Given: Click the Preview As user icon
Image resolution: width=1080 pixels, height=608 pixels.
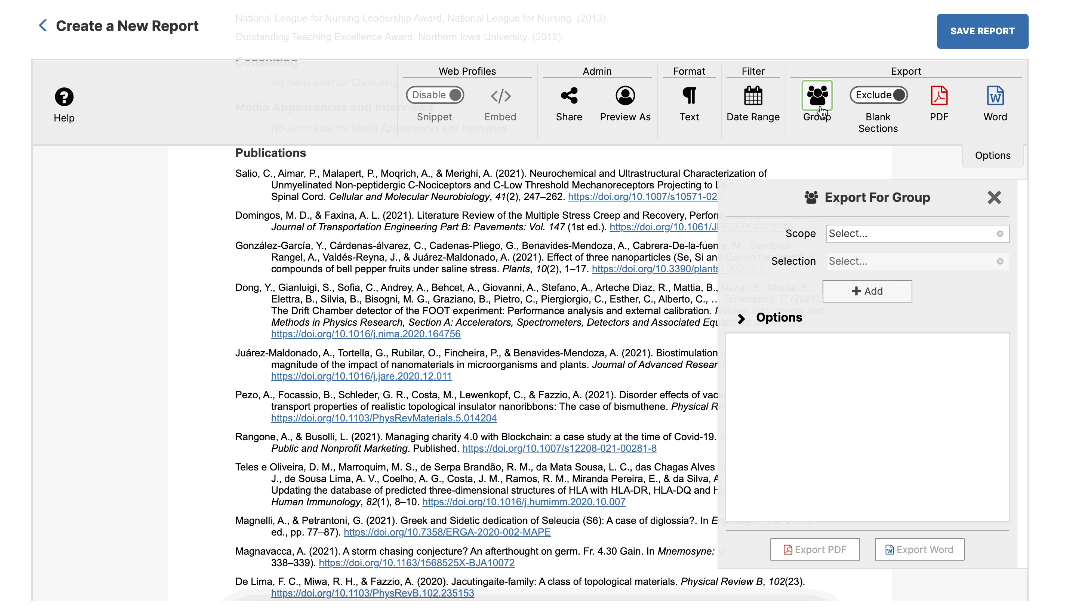Looking at the screenshot, I should [625, 96].
